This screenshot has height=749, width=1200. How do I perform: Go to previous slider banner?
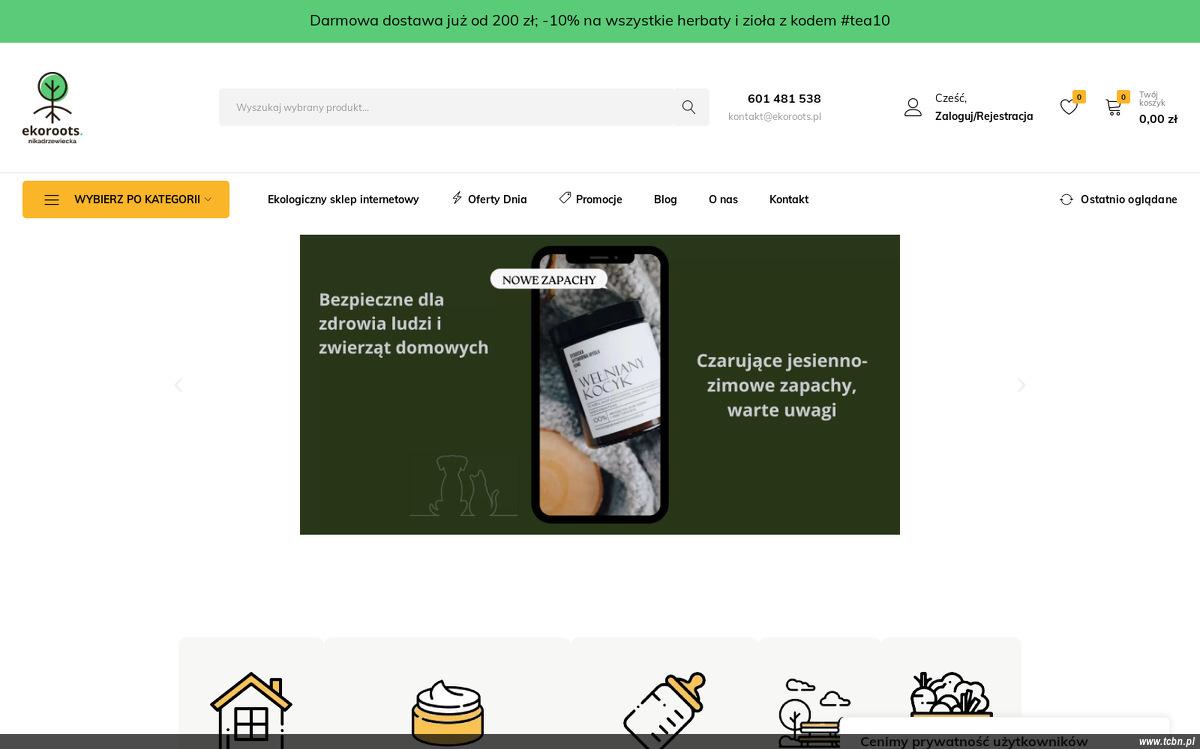tap(179, 385)
